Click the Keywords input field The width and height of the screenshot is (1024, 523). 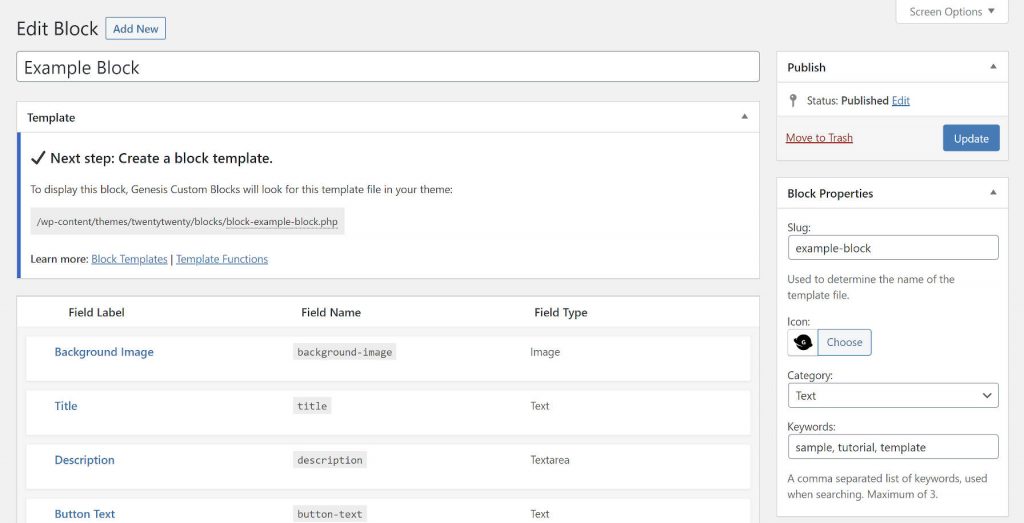coord(892,447)
